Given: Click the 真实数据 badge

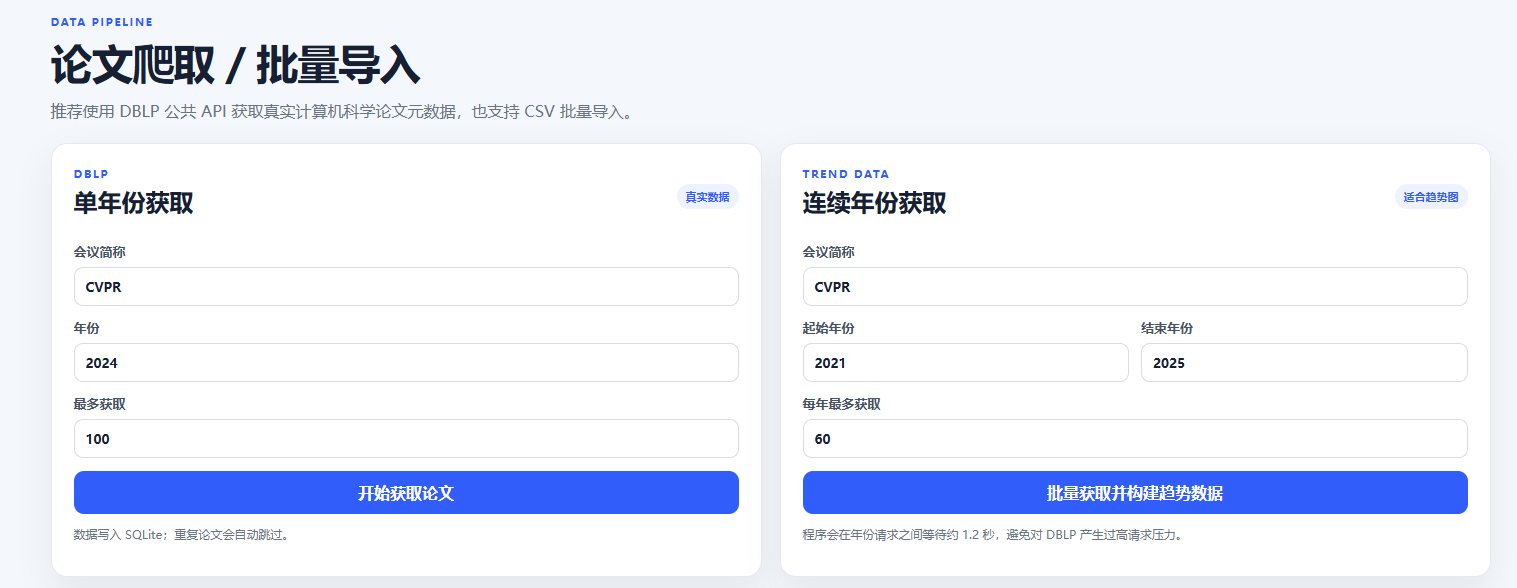Looking at the screenshot, I should tap(707, 197).
